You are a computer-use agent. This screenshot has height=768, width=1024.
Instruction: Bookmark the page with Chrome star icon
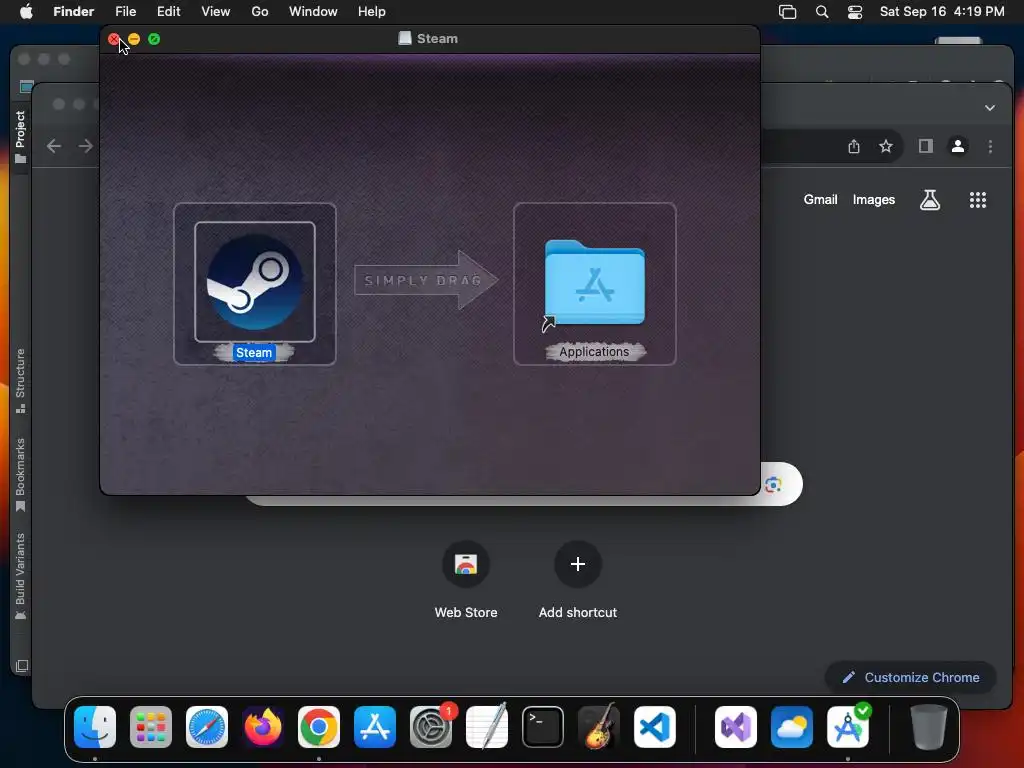886,146
